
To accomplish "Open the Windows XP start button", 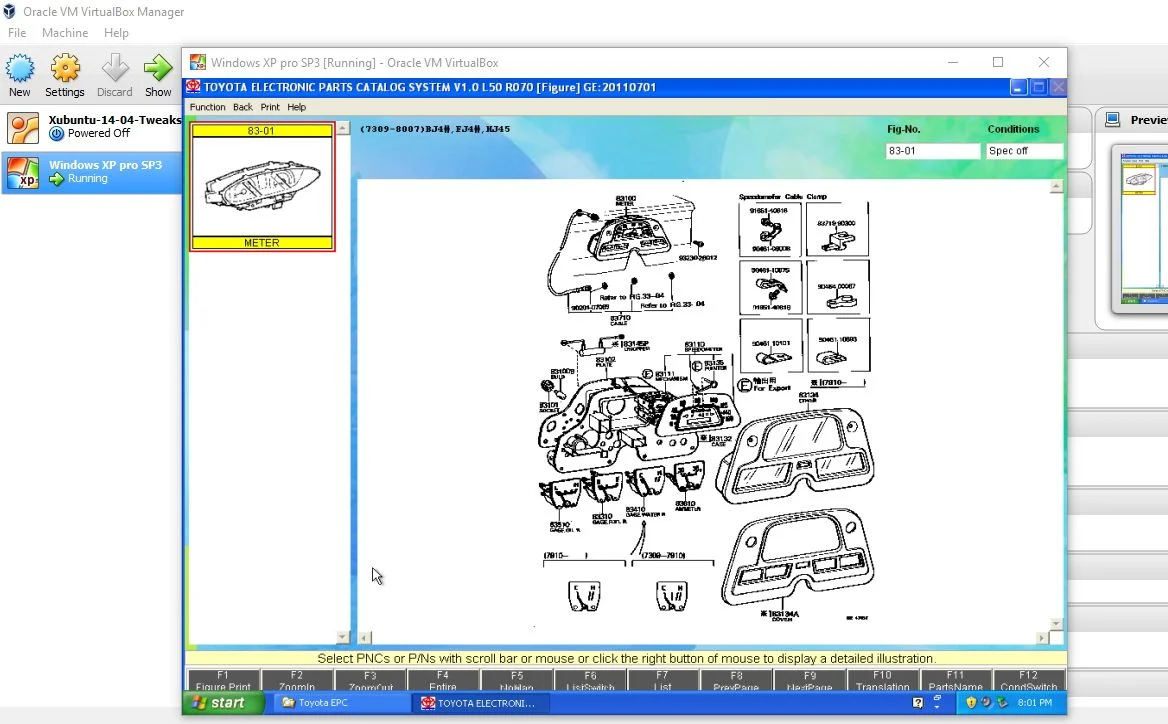I will 223,702.
